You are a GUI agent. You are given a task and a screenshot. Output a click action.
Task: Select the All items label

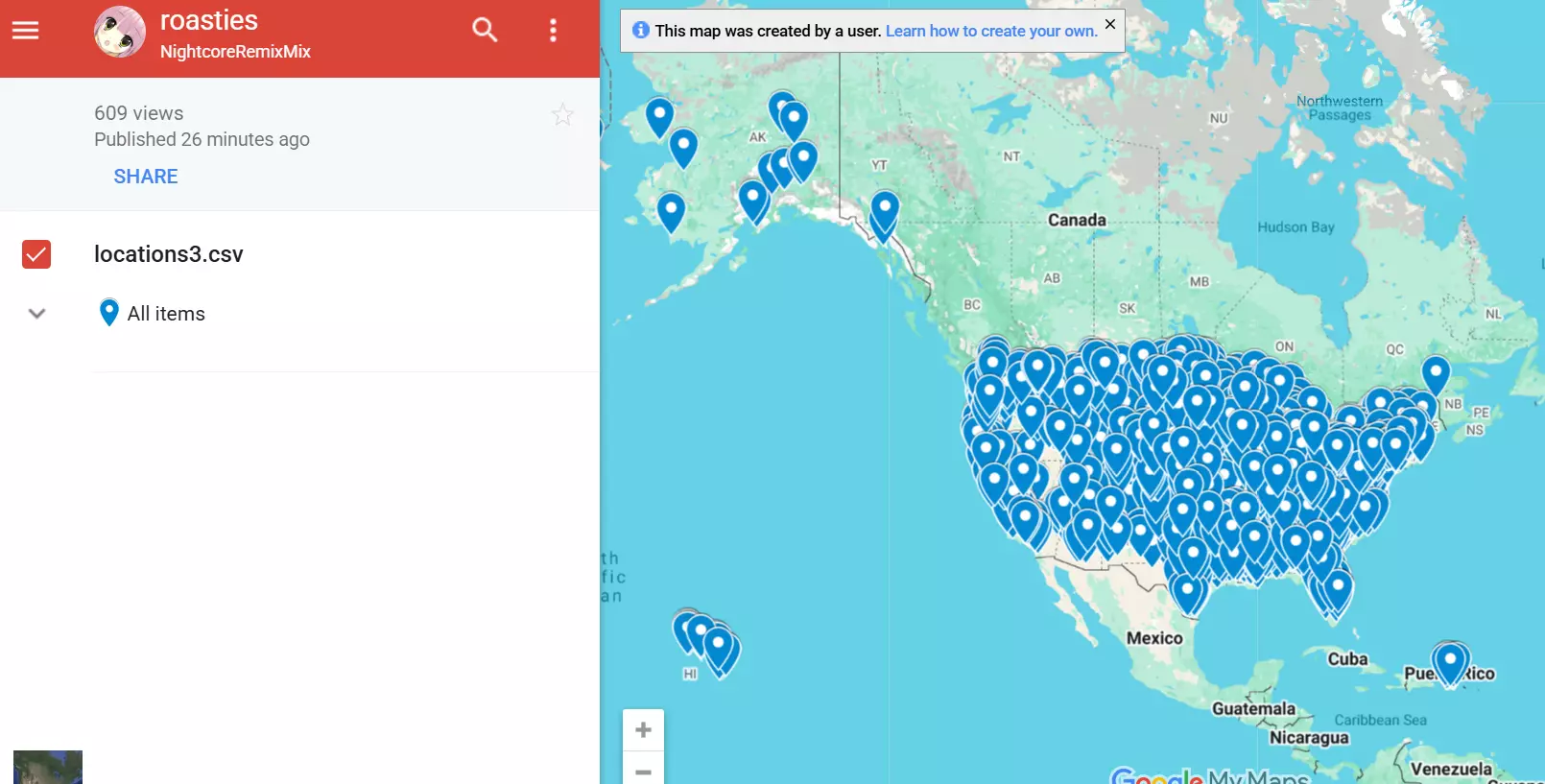tap(166, 314)
